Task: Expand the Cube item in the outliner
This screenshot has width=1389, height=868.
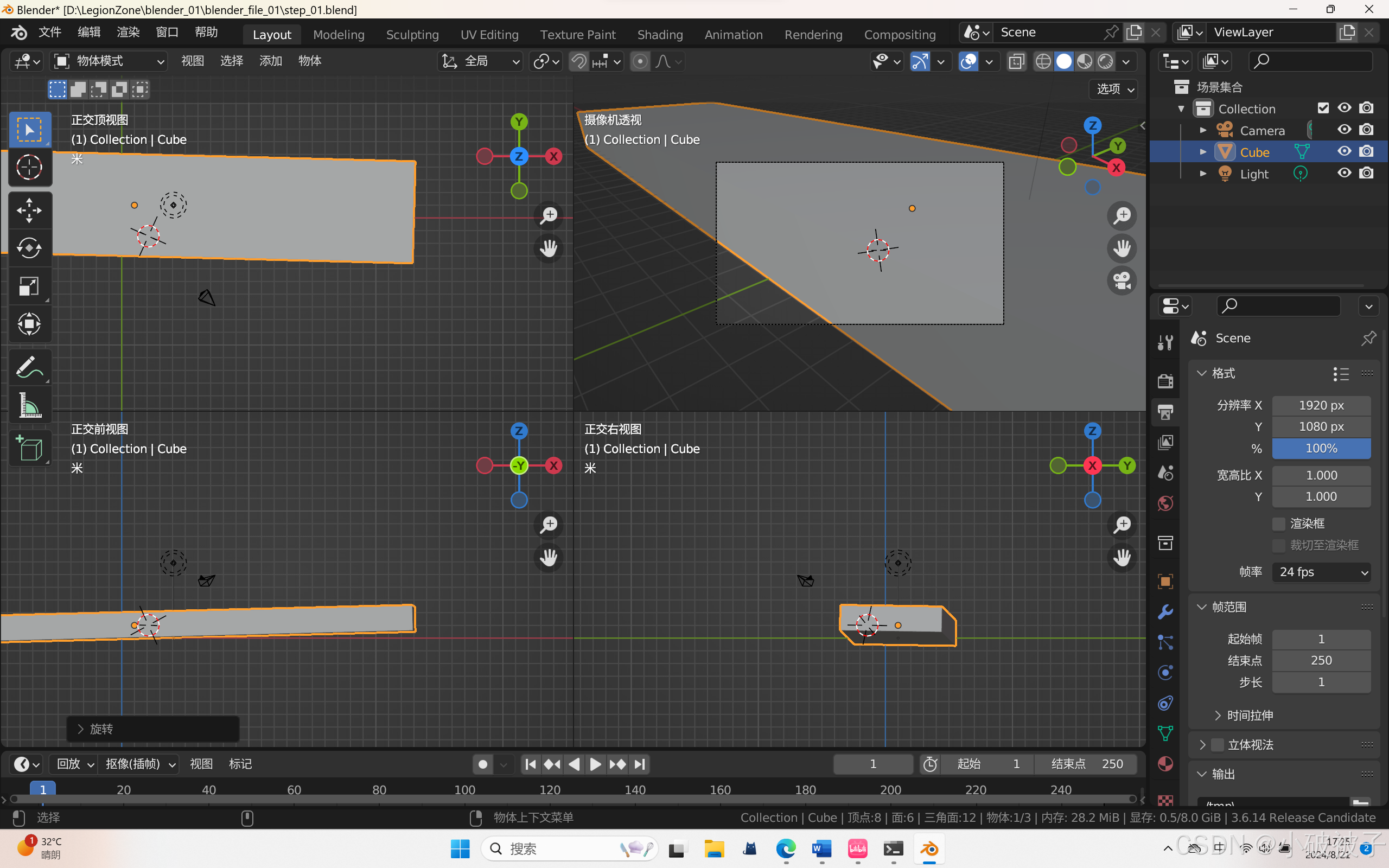Action: click(x=1203, y=152)
